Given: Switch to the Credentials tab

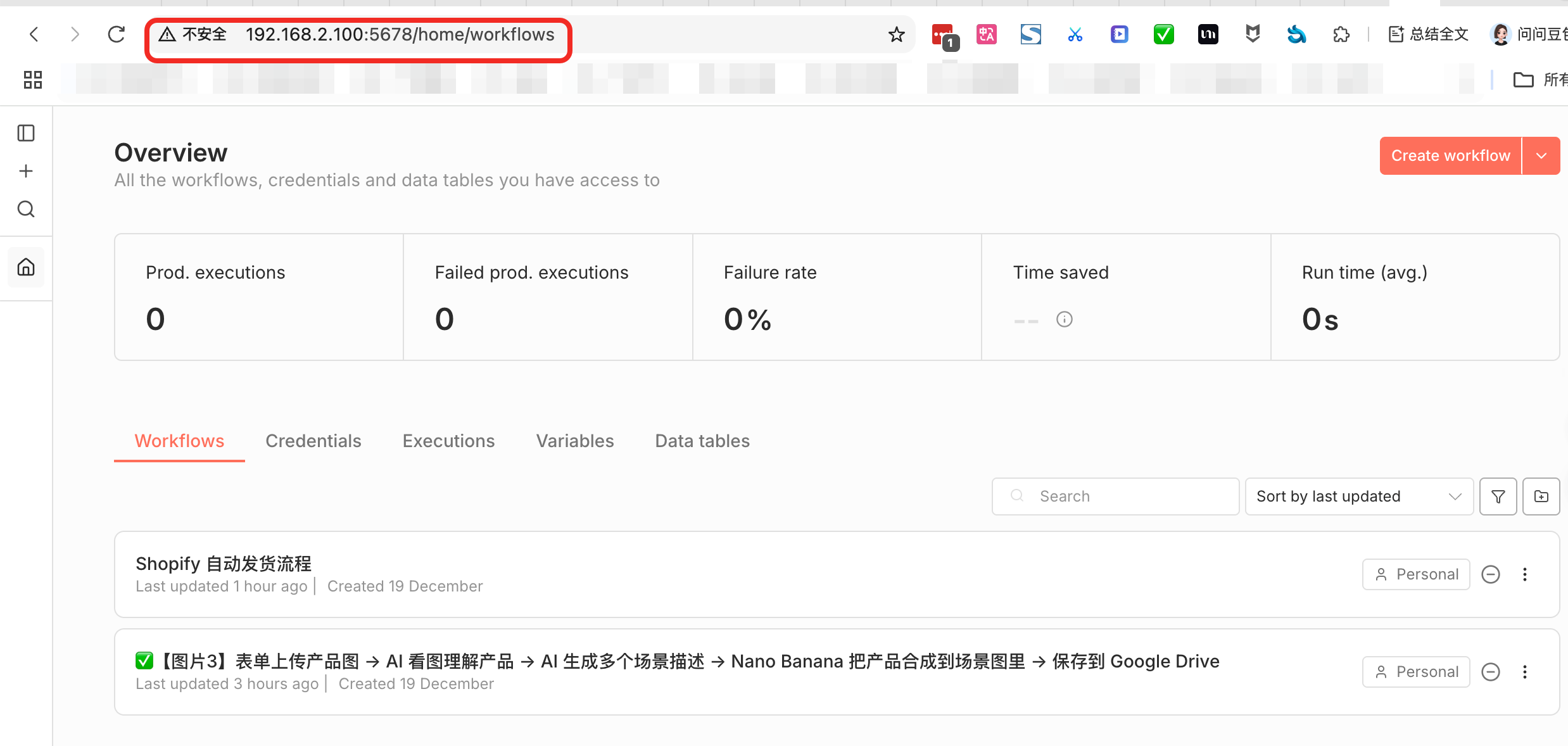Looking at the screenshot, I should tap(313, 441).
